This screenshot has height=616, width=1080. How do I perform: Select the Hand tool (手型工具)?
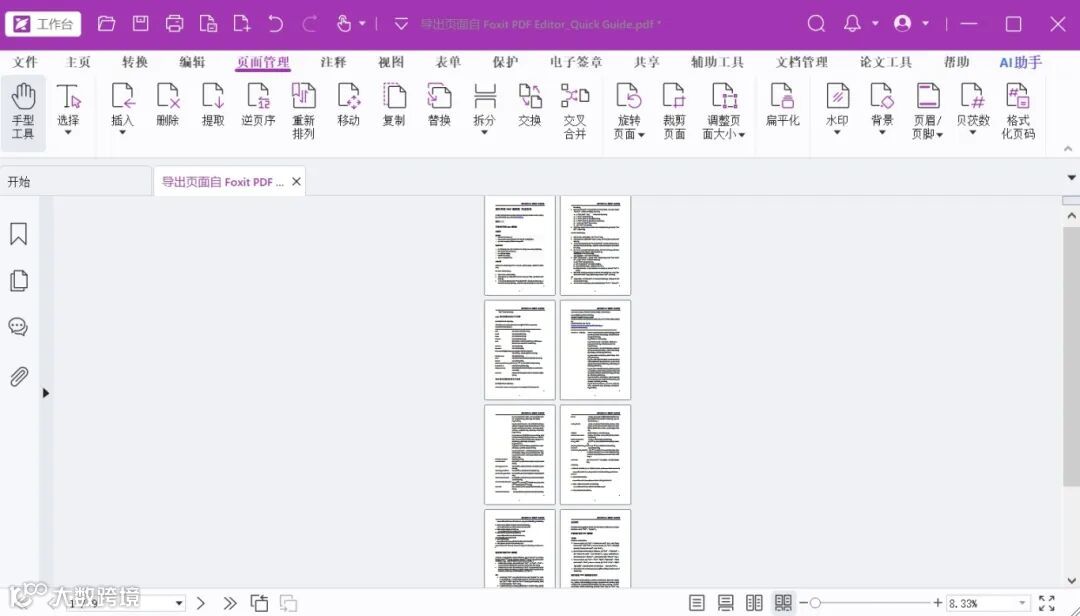click(23, 112)
